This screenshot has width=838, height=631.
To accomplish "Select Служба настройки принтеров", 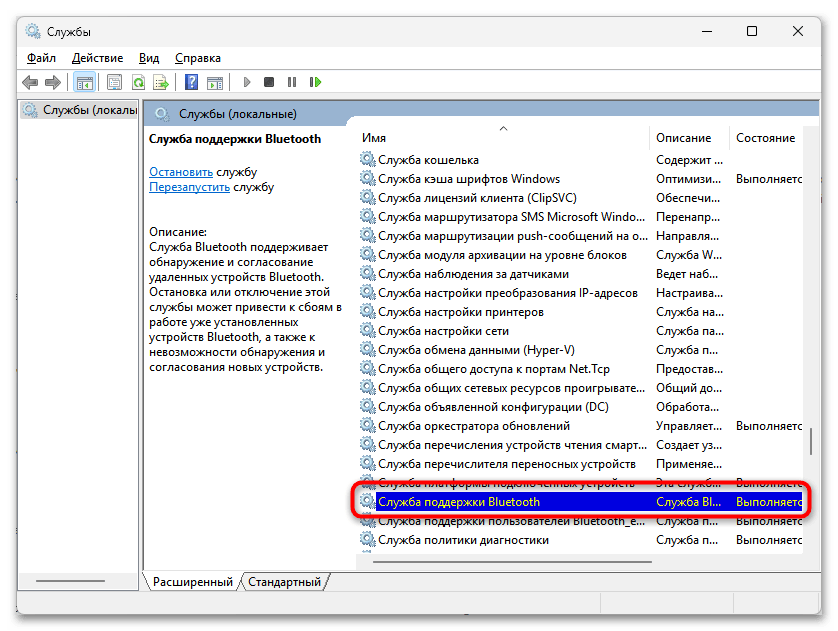I will (x=580, y=311).
